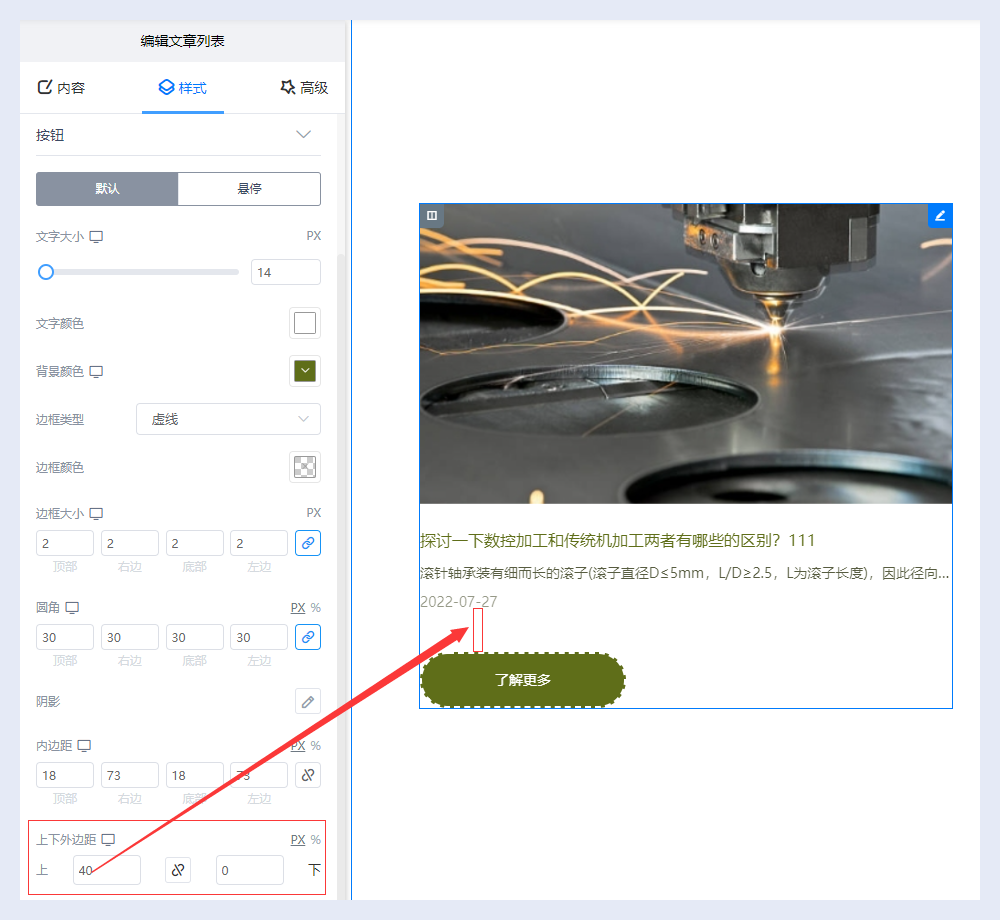Click the 文字大小 value input field
Viewport: 1000px width, 920px height.
[286, 272]
